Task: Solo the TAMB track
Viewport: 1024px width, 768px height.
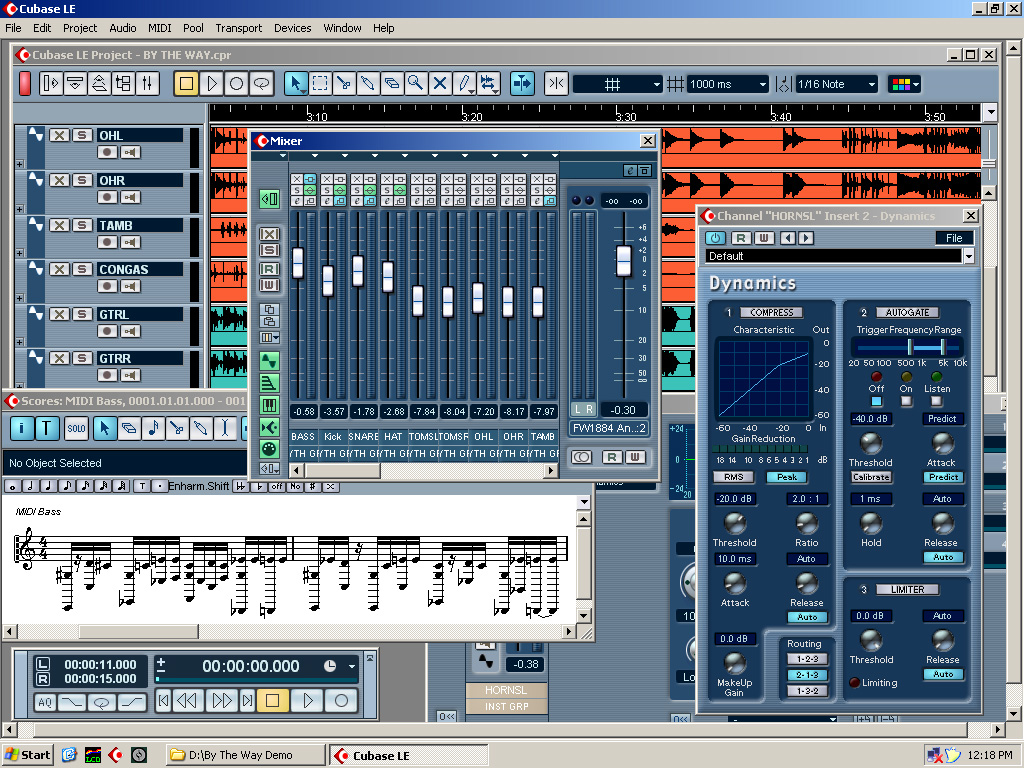Action: (x=81, y=225)
